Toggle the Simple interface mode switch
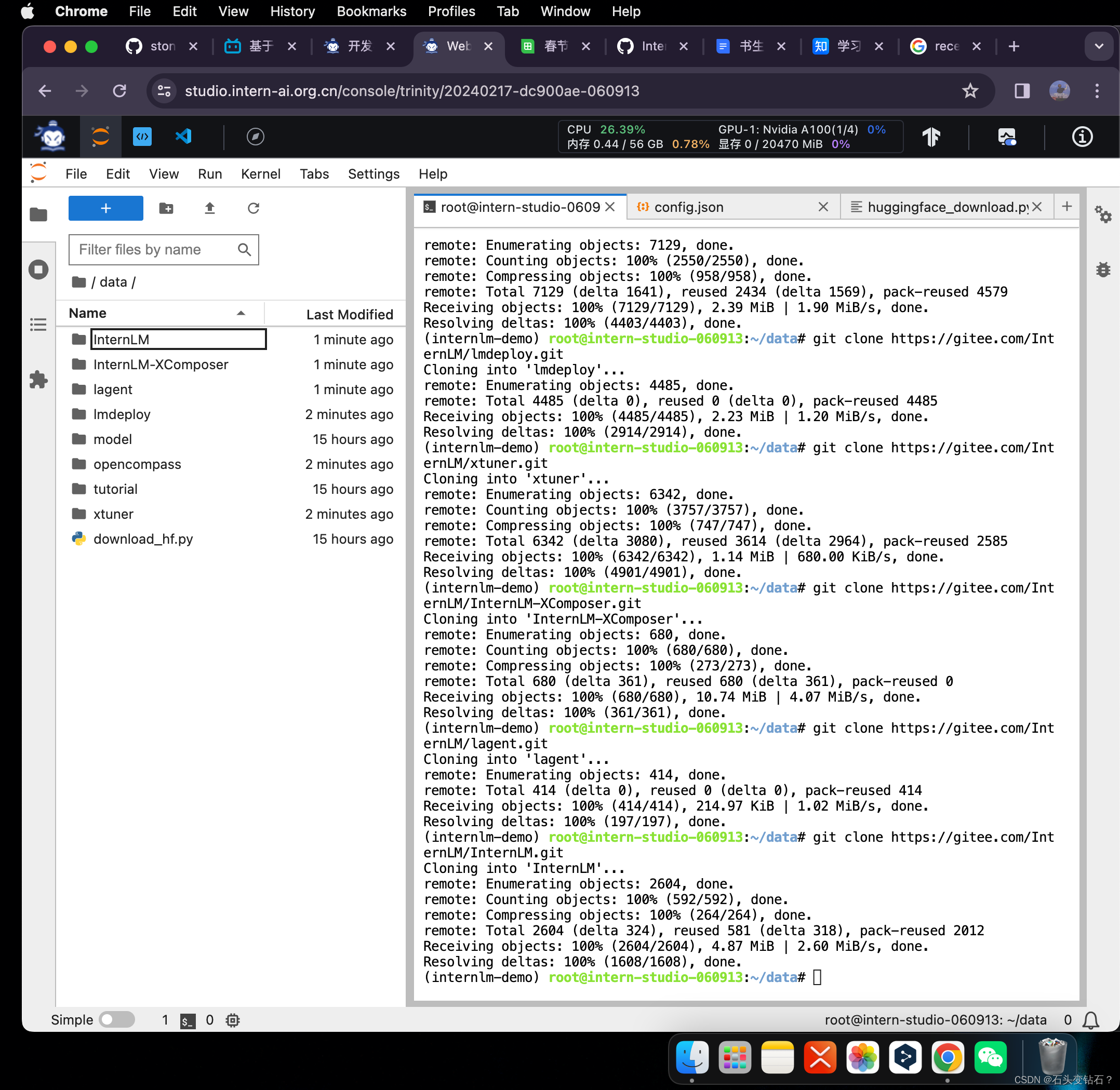 click(x=116, y=1019)
